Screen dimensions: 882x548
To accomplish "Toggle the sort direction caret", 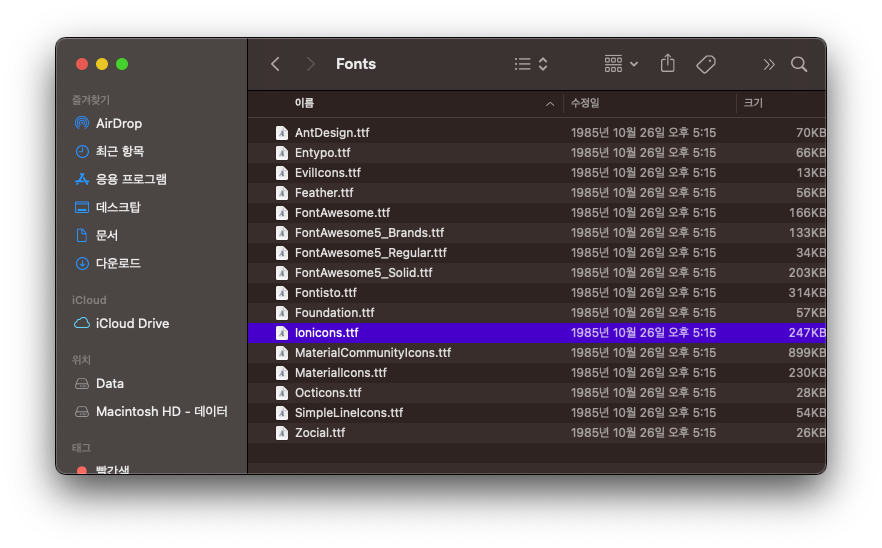I will coord(550,104).
